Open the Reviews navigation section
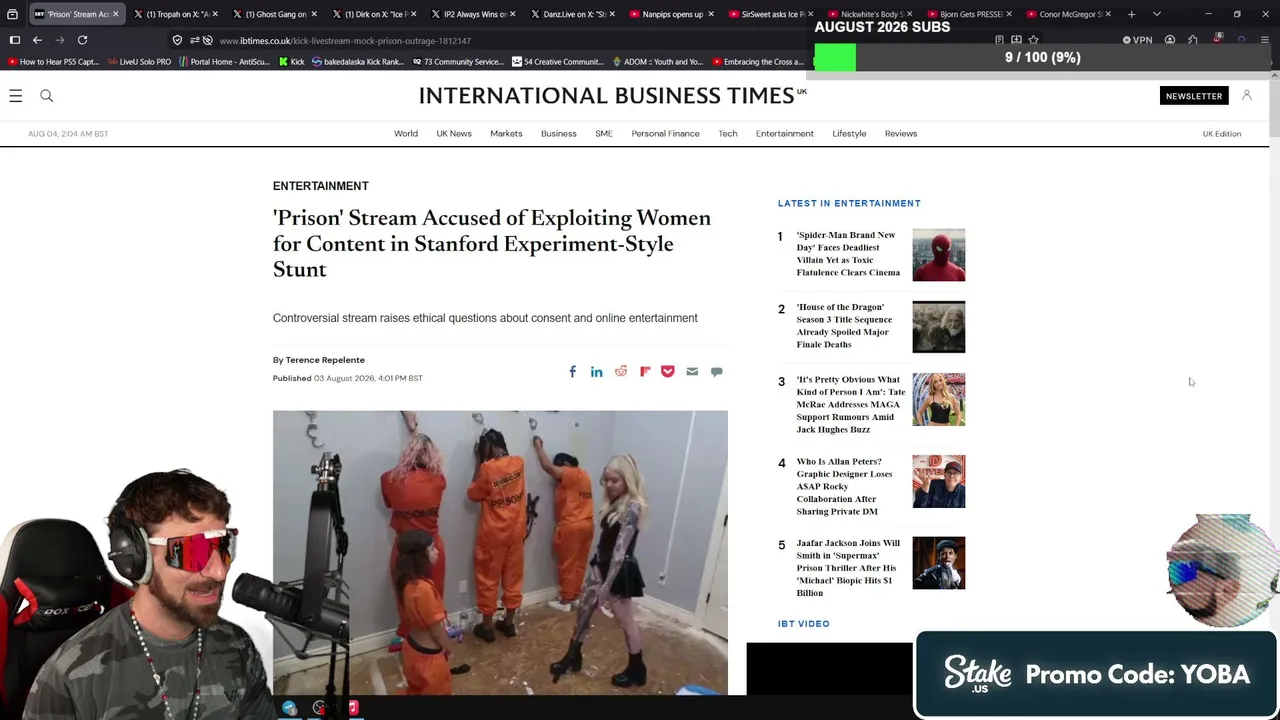Viewport: 1280px width, 720px height. coord(901,134)
